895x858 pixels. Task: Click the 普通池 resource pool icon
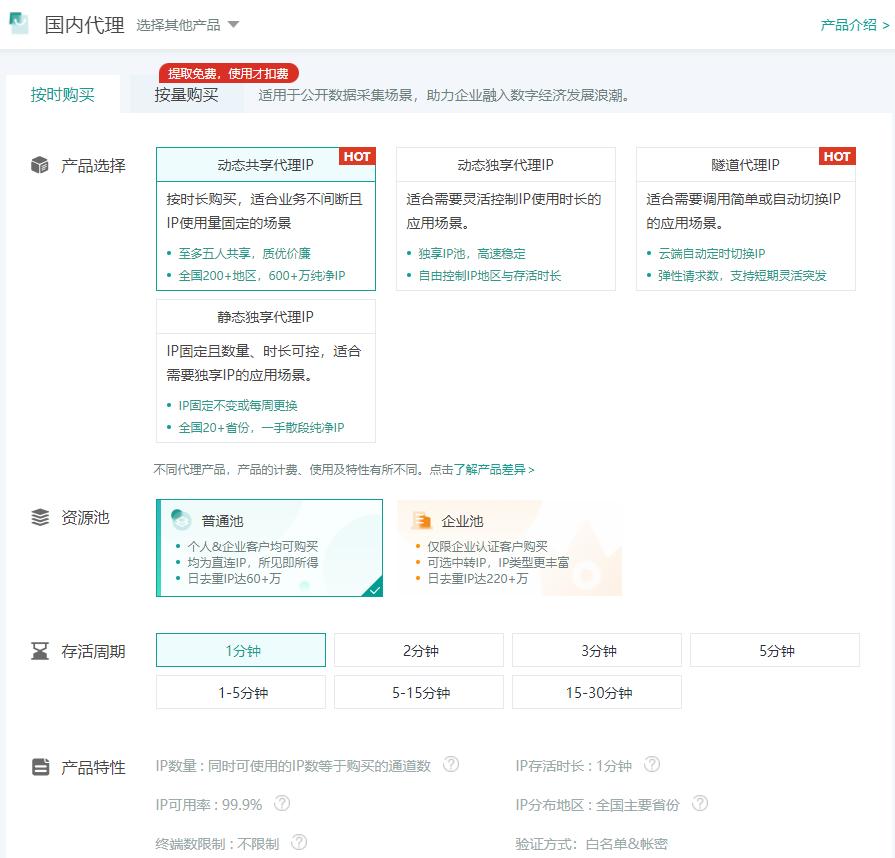(181, 520)
